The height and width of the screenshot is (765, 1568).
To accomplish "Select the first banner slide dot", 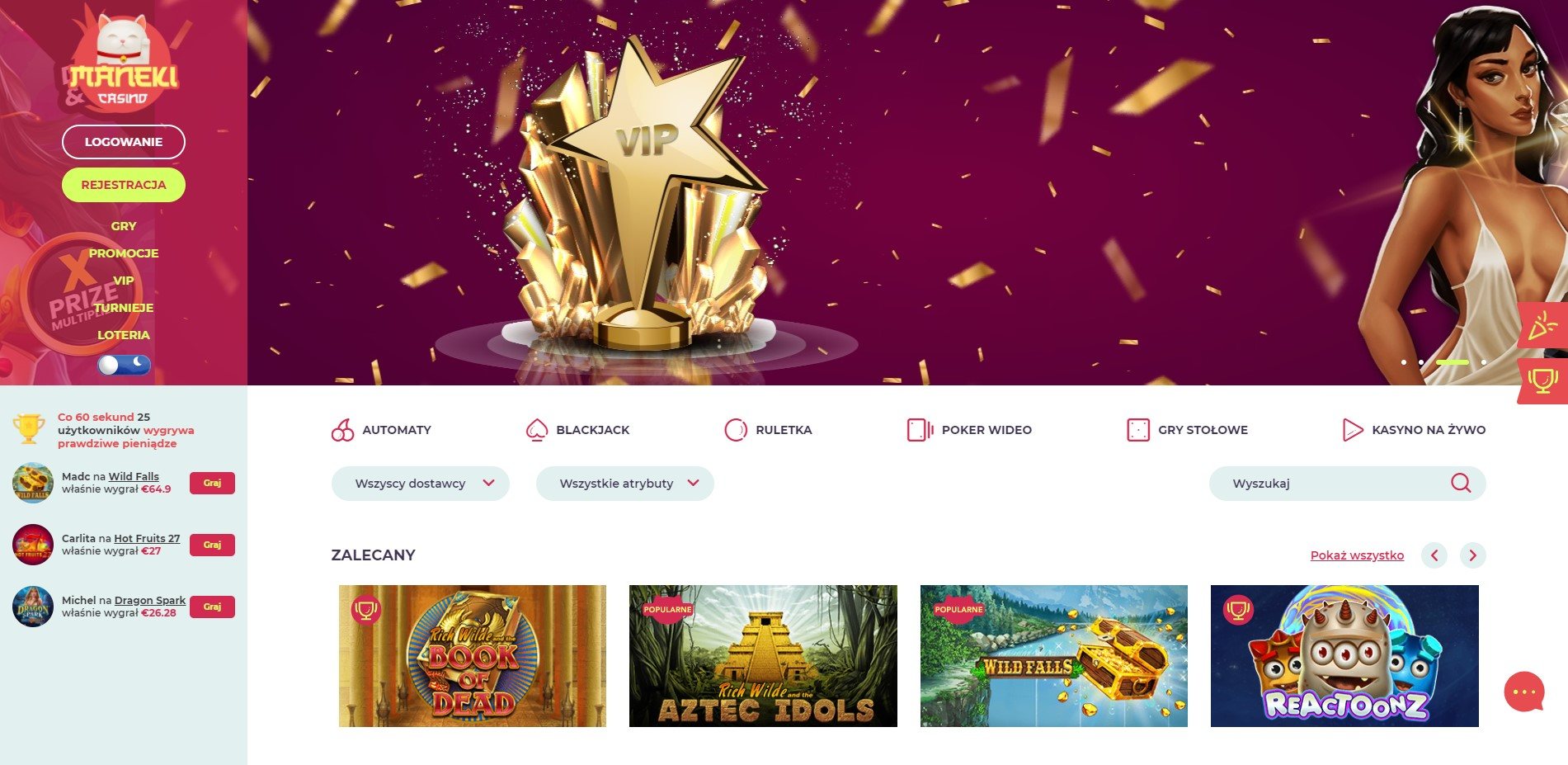I will (1404, 362).
